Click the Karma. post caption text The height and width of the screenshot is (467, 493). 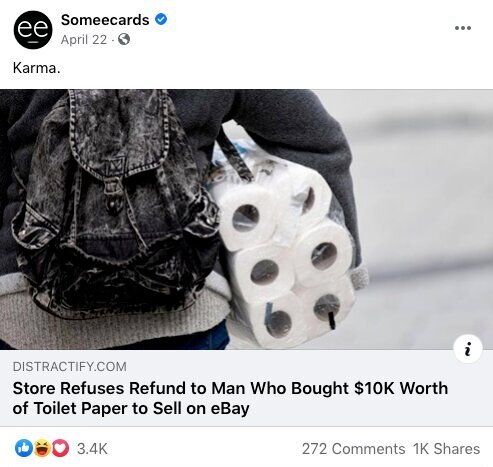pyautogui.click(x=37, y=68)
